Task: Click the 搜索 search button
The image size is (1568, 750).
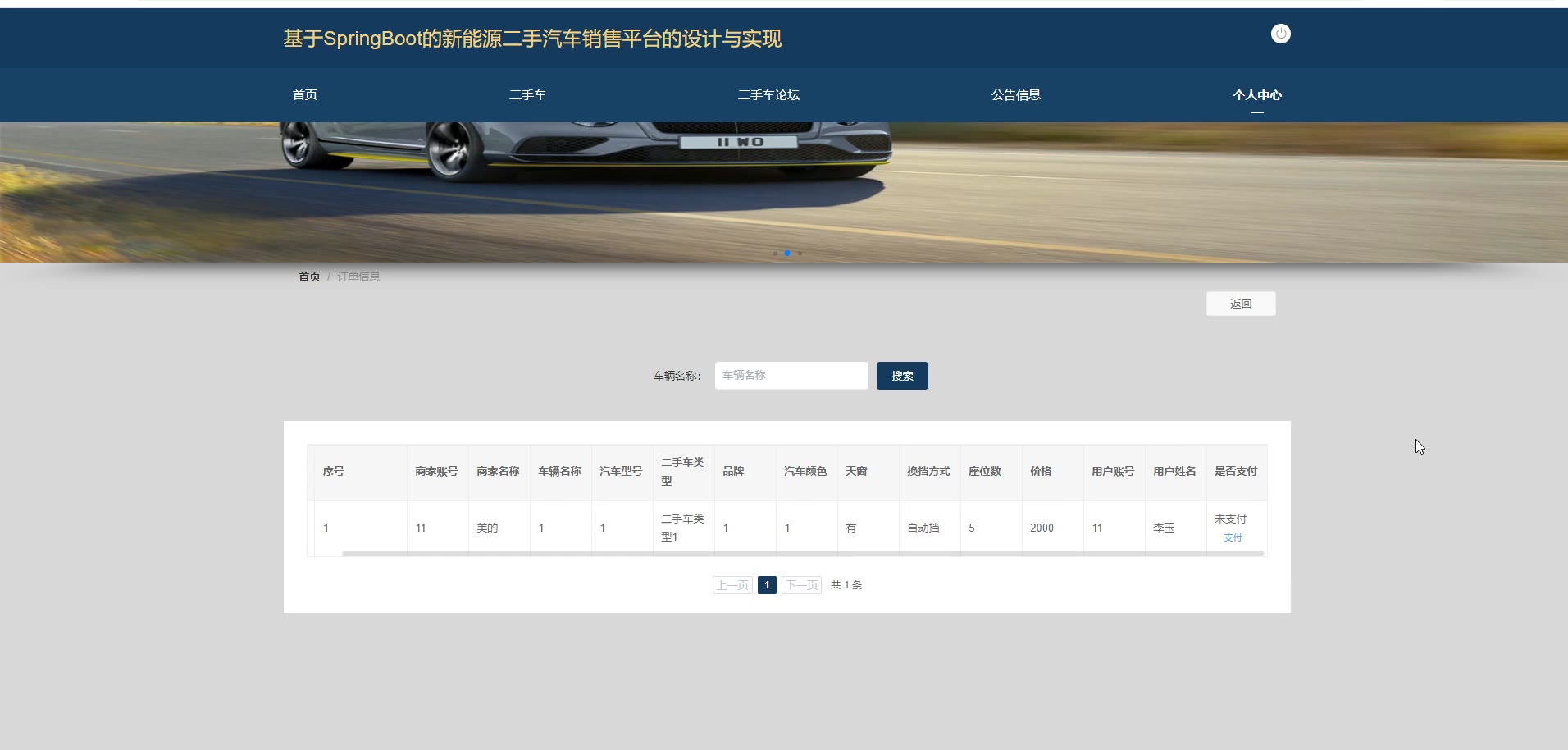Action: pos(901,376)
